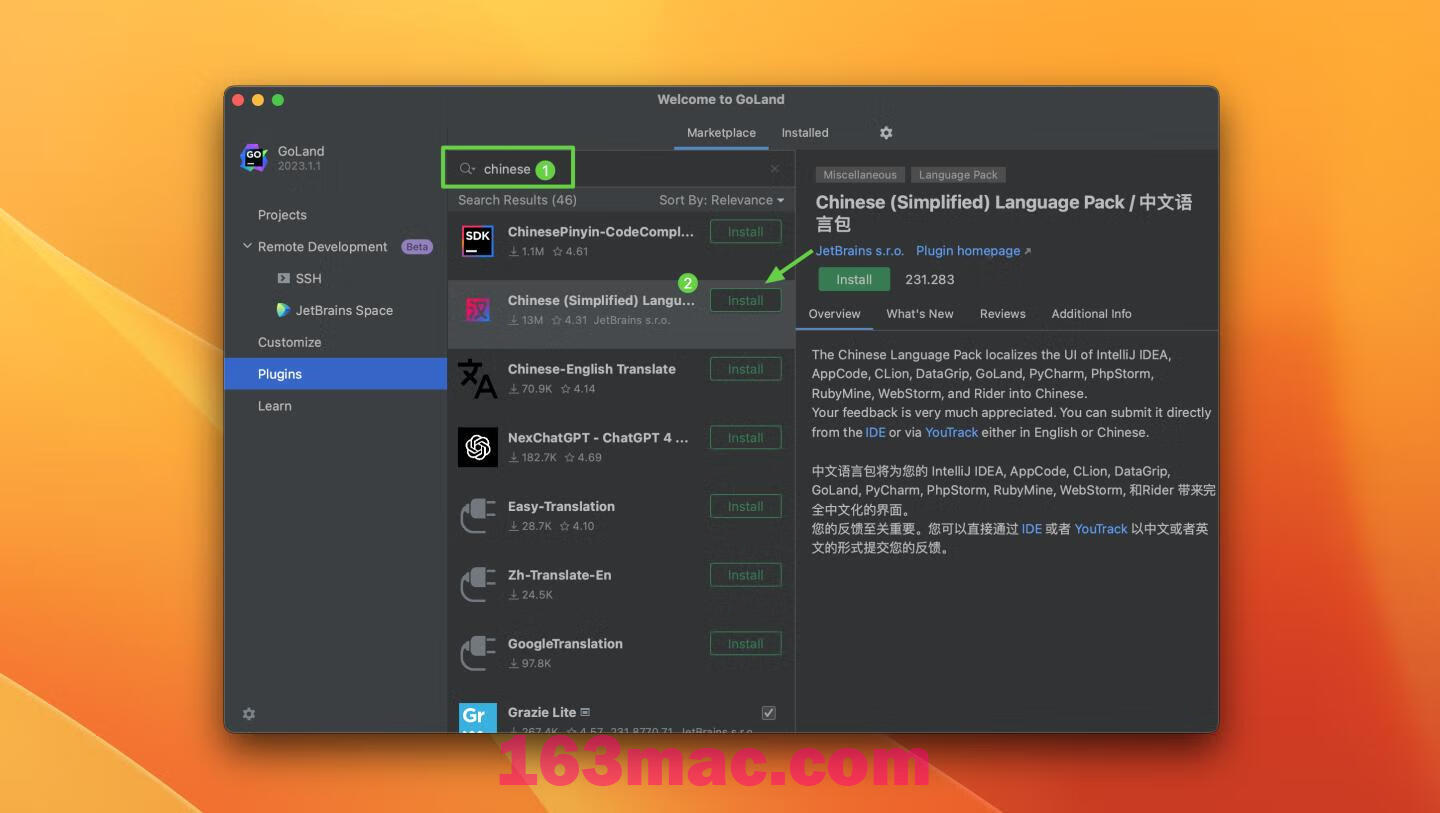
Task: Select the GoogleTranslation plug icon
Action: (x=478, y=654)
